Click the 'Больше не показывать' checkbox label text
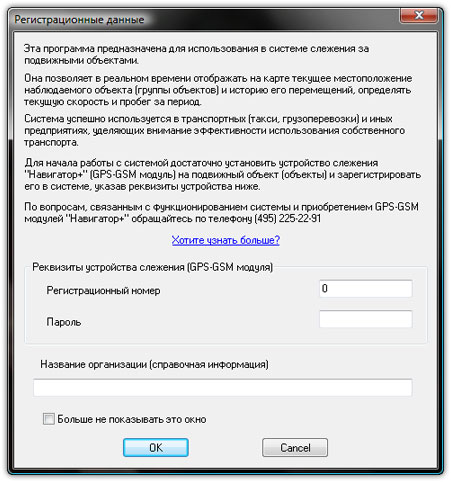The height and width of the screenshot is (482, 451). point(132,419)
